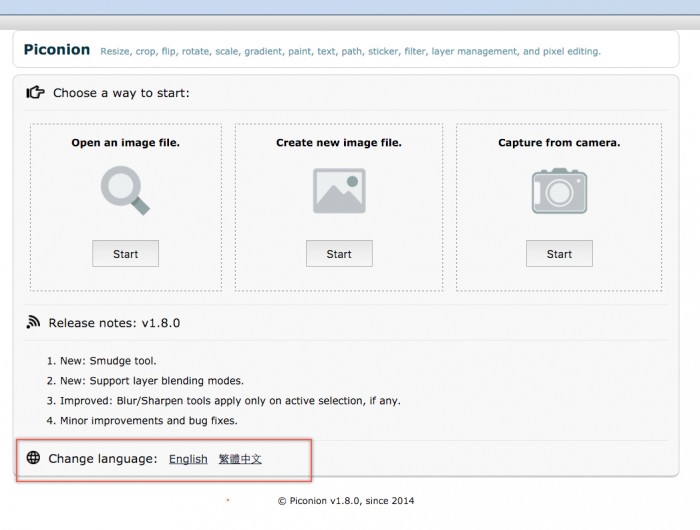Click the pointing hand icon

pyautogui.click(x=35, y=93)
